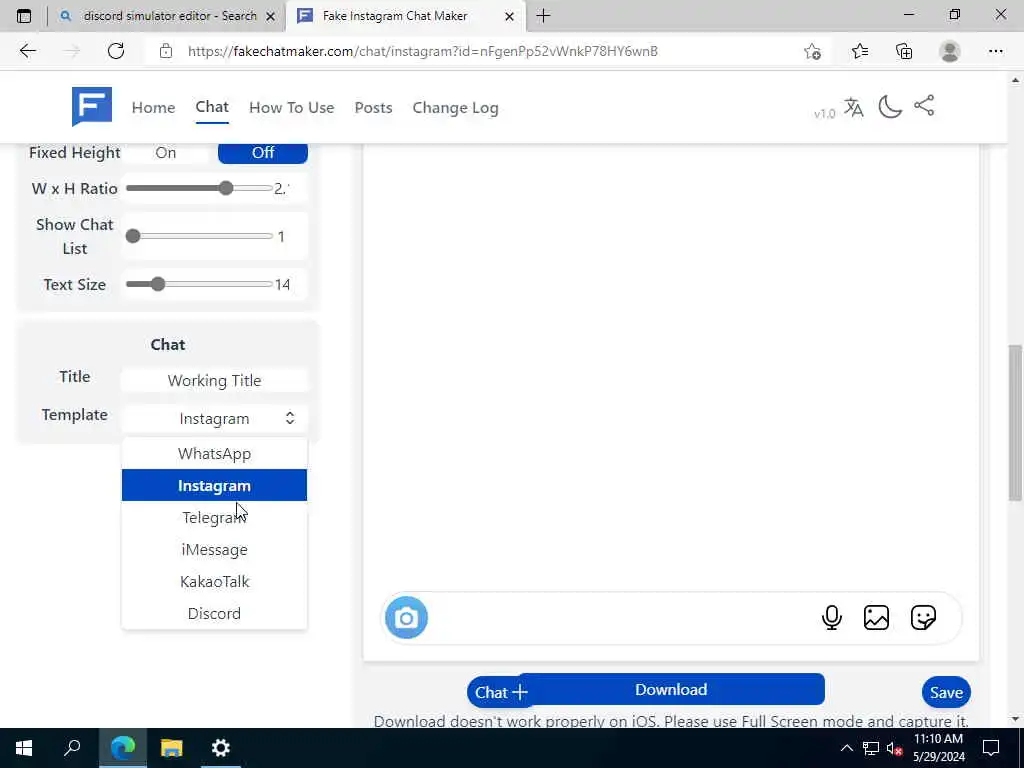Open File Explorer from taskbar
Viewport: 1024px width, 768px height.
pyautogui.click(x=172, y=748)
